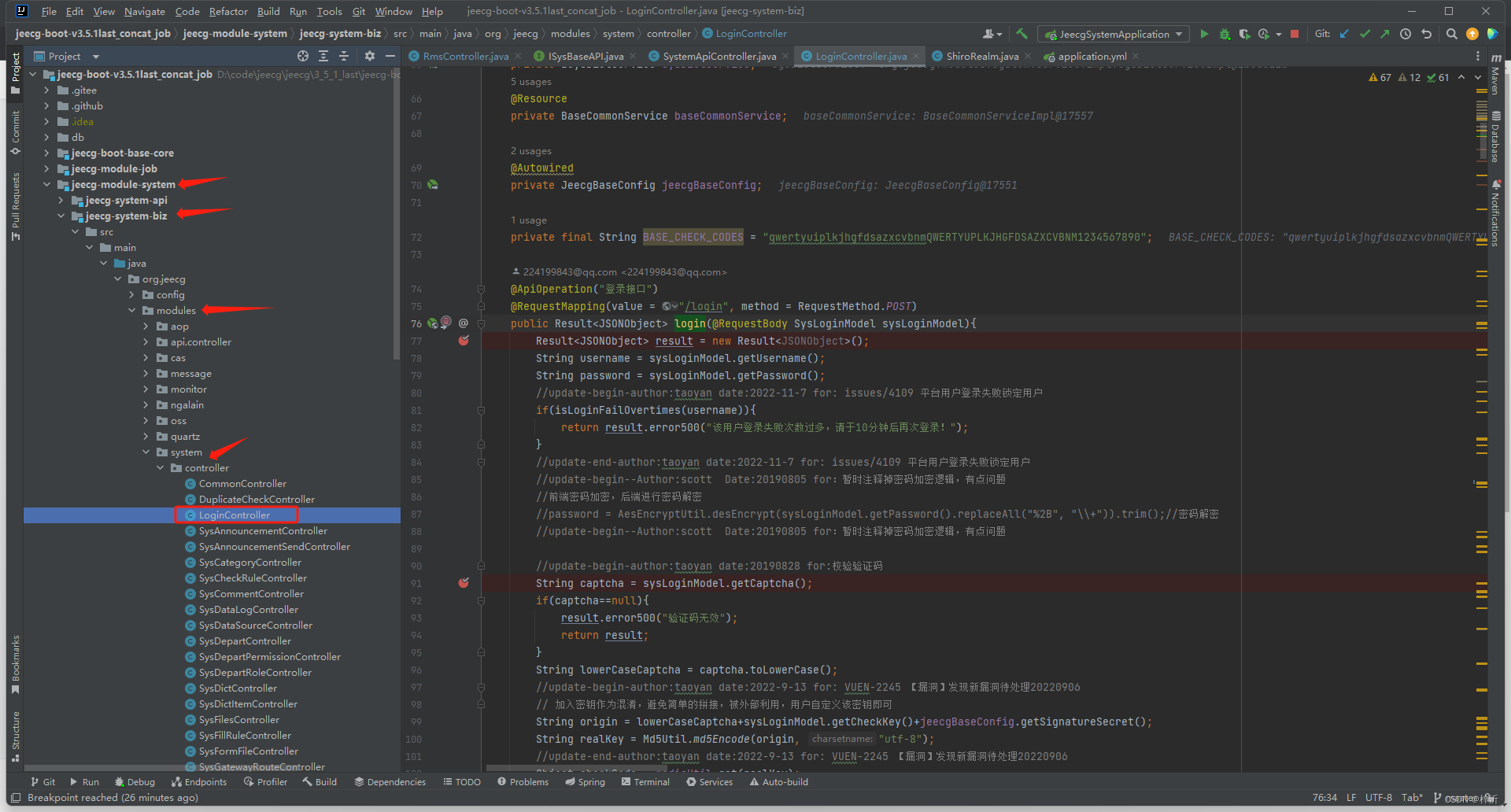Image resolution: width=1511 pixels, height=812 pixels.
Task: Open the JeecgSystemApplication run configuration dropdown
Action: point(1114,34)
